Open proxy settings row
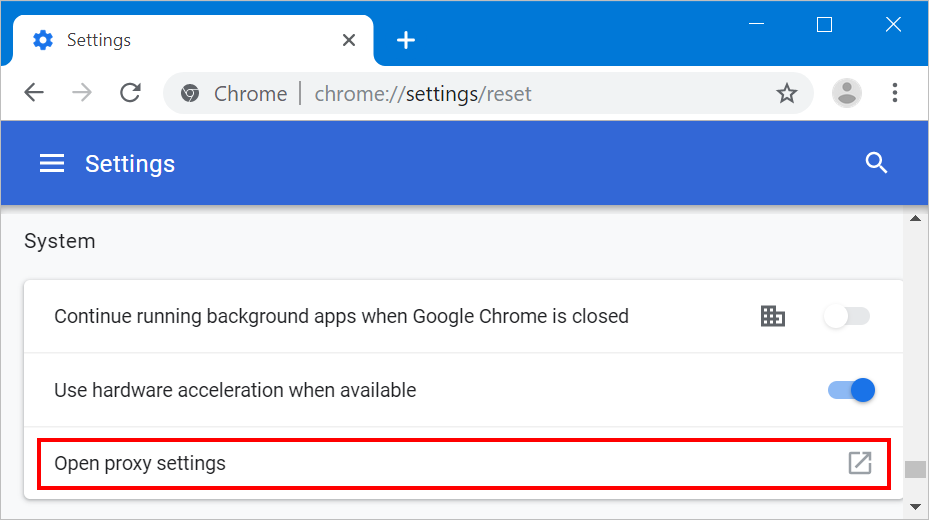The width and height of the screenshot is (929, 520). (x=463, y=464)
